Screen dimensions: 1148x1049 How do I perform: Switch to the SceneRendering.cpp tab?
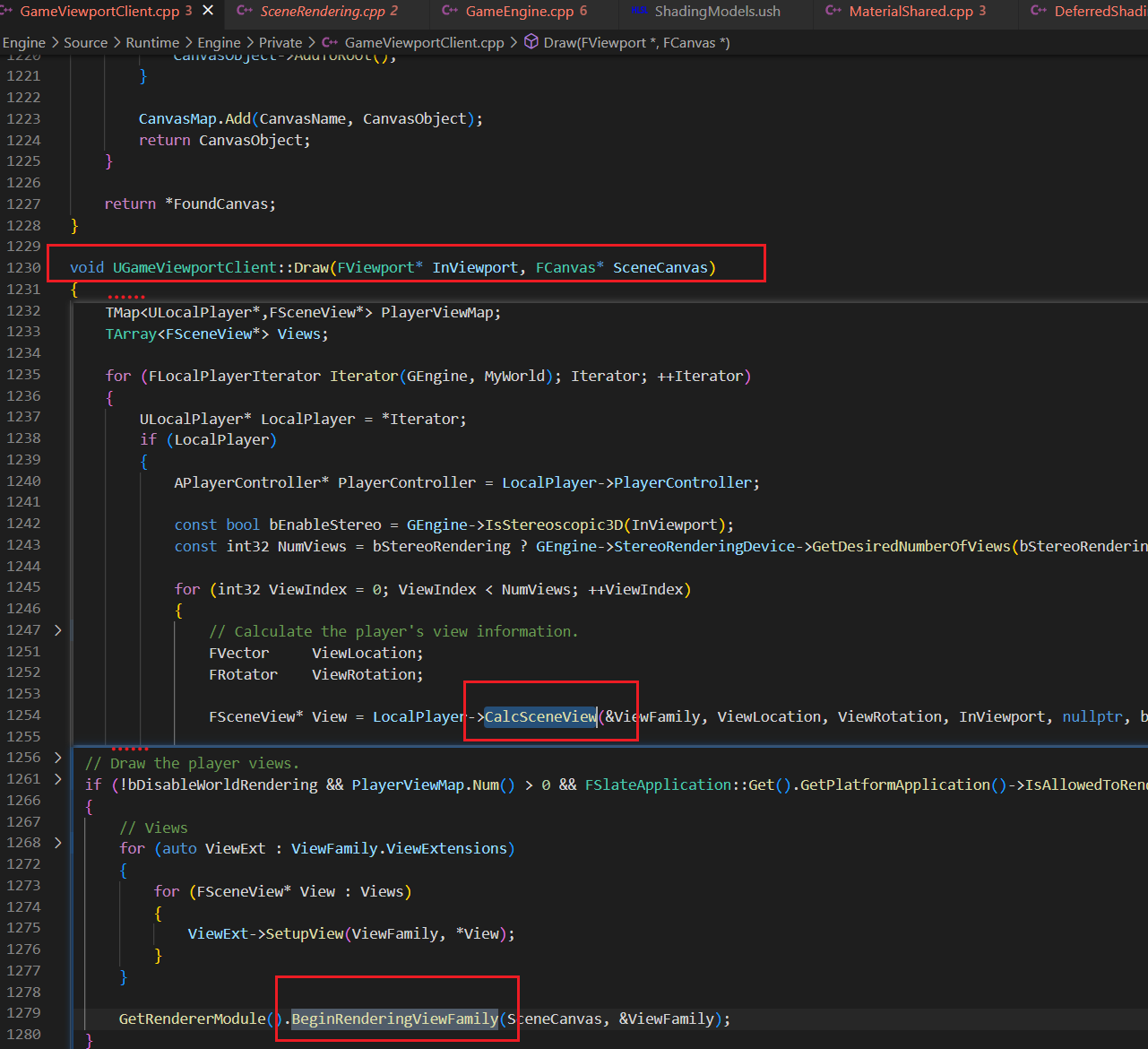pos(323,12)
